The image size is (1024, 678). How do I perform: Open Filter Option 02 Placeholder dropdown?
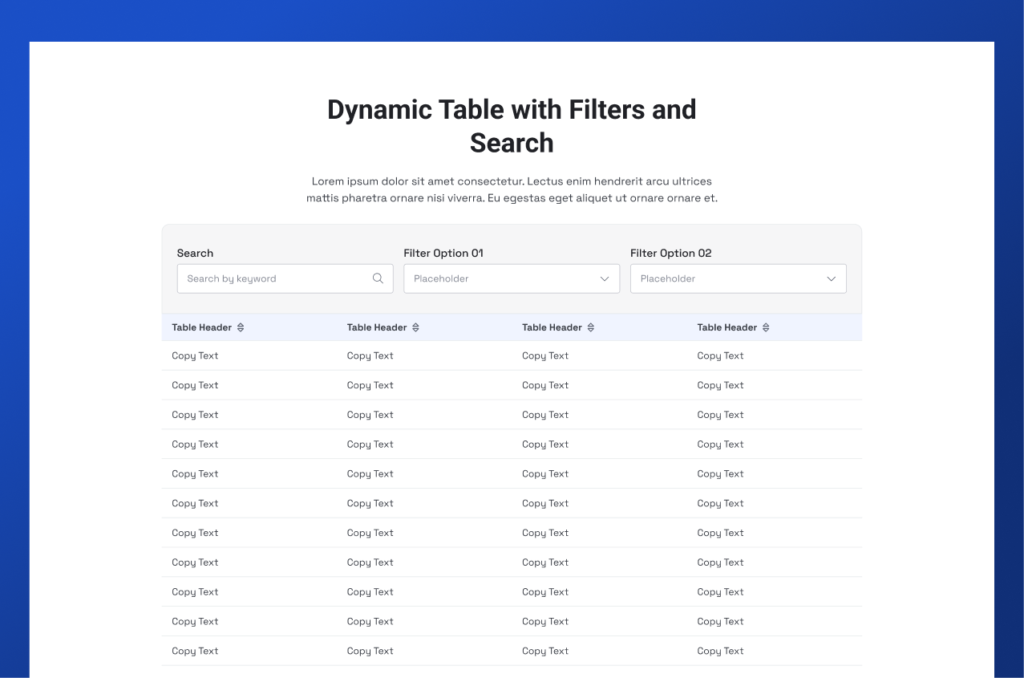pyautogui.click(x=727, y=279)
